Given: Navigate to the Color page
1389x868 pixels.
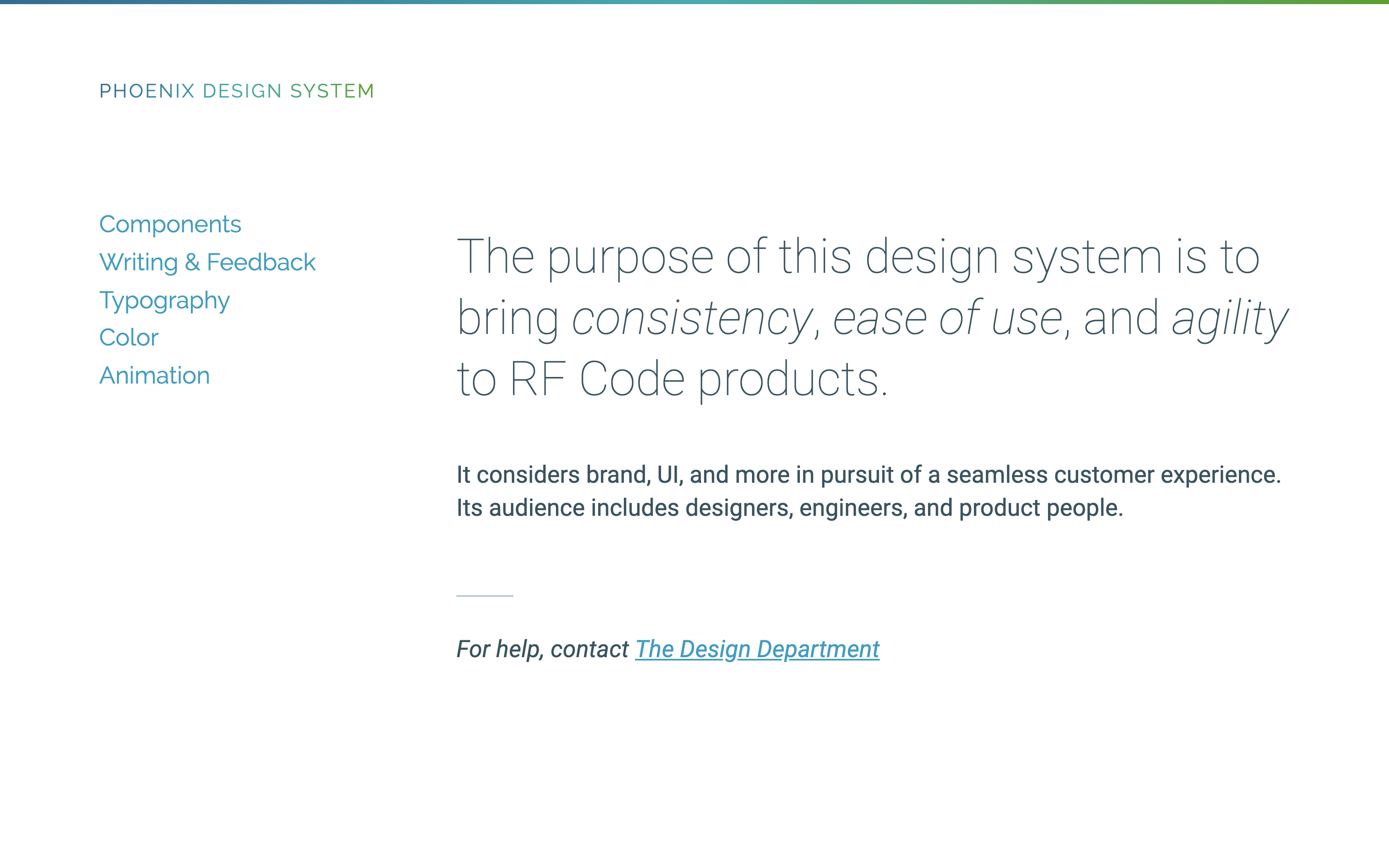Looking at the screenshot, I should [x=129, y=338].
